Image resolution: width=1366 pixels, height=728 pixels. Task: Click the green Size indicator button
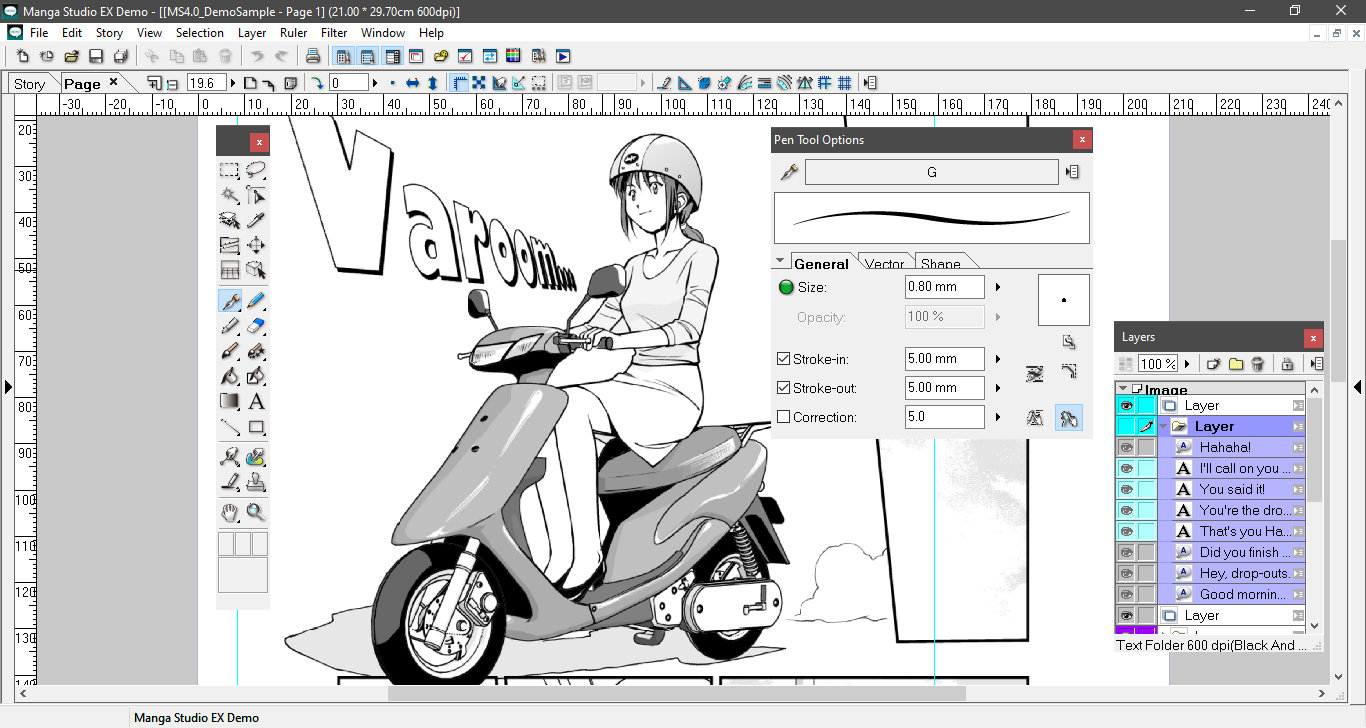785,287
